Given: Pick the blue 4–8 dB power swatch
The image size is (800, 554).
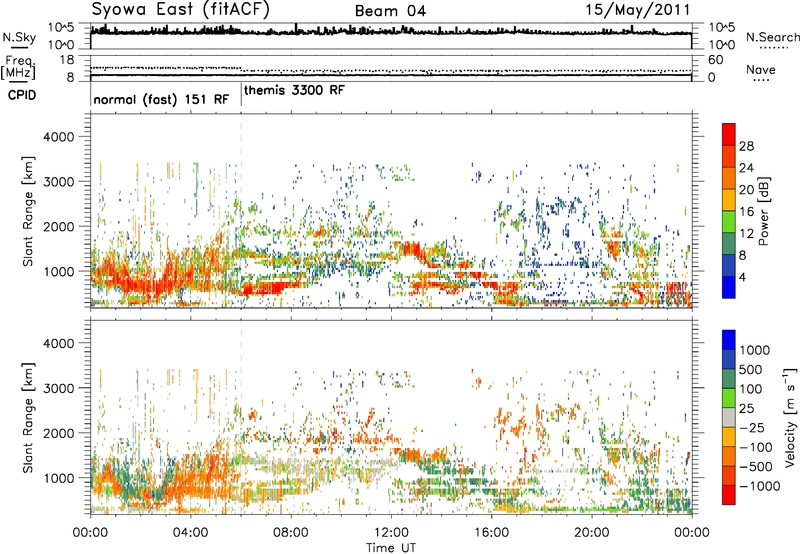Looking at the screenshot, I should click(729, 265).
